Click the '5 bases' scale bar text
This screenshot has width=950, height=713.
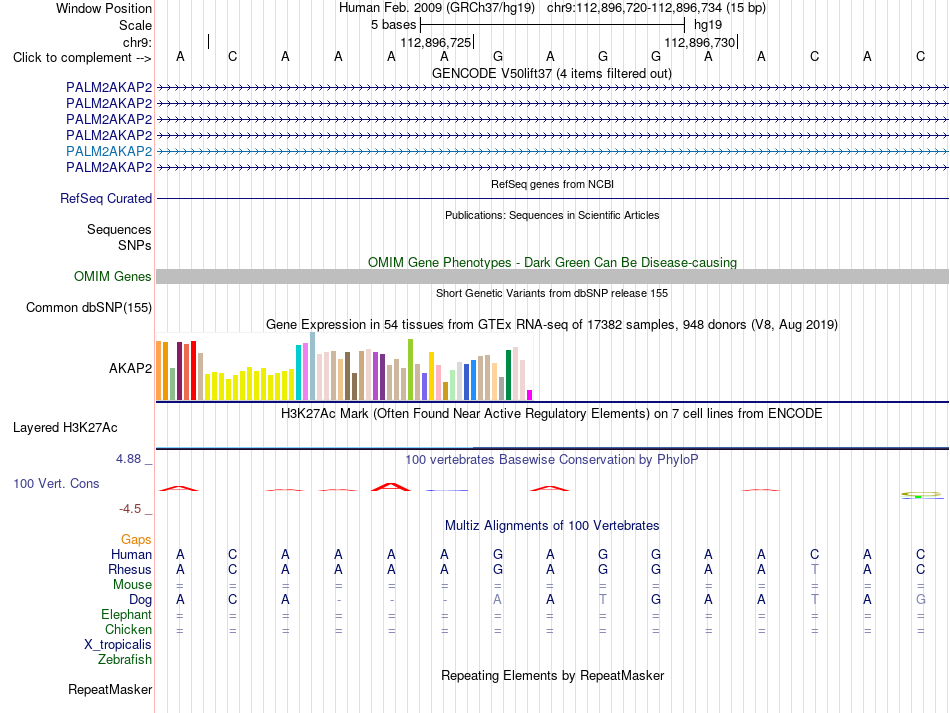[394, 25]
